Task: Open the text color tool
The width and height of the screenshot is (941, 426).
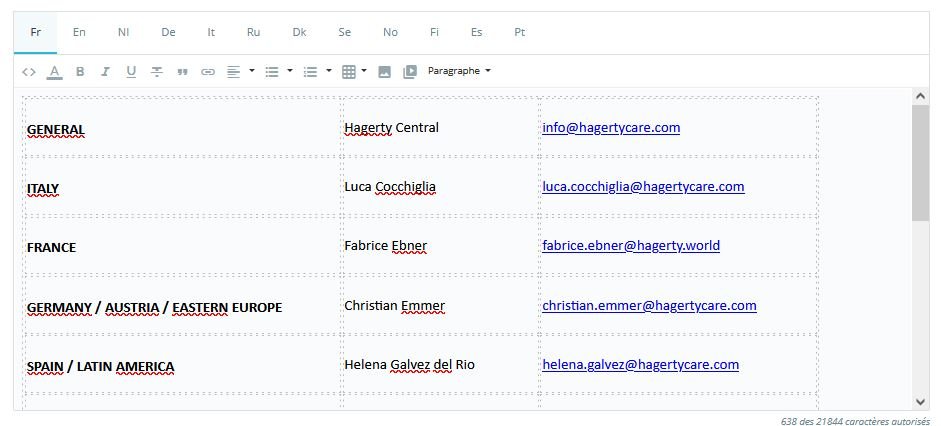Action: pos(55,72)
